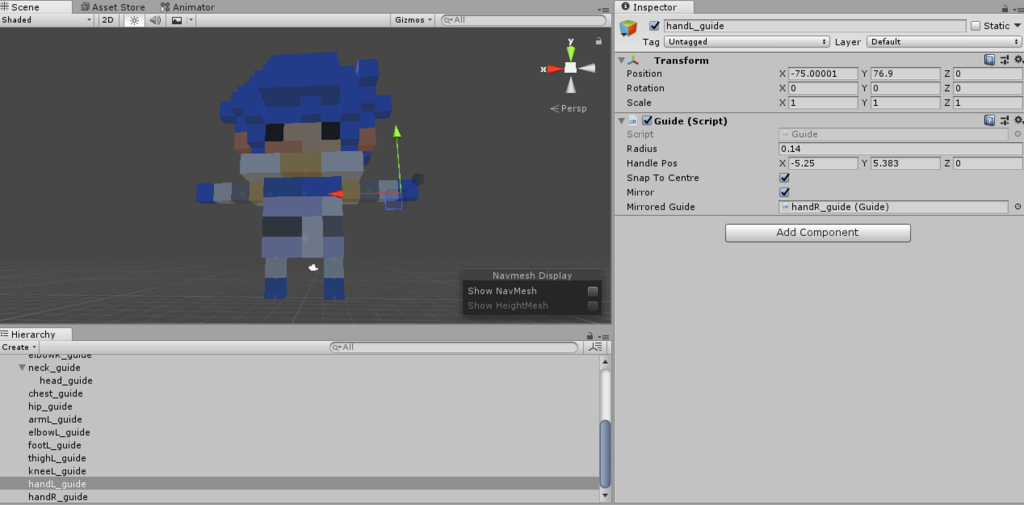Click the Hierarchy search-by-type icon
1024x505 pixels.
(595, 348)
